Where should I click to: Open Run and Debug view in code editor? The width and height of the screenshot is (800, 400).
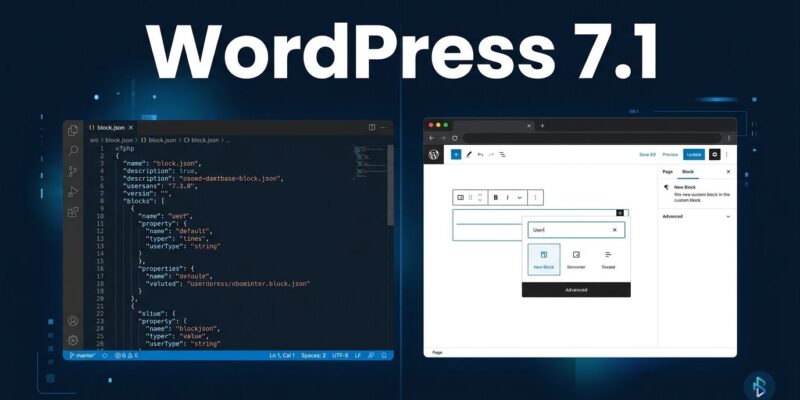[x=73, y=192]
